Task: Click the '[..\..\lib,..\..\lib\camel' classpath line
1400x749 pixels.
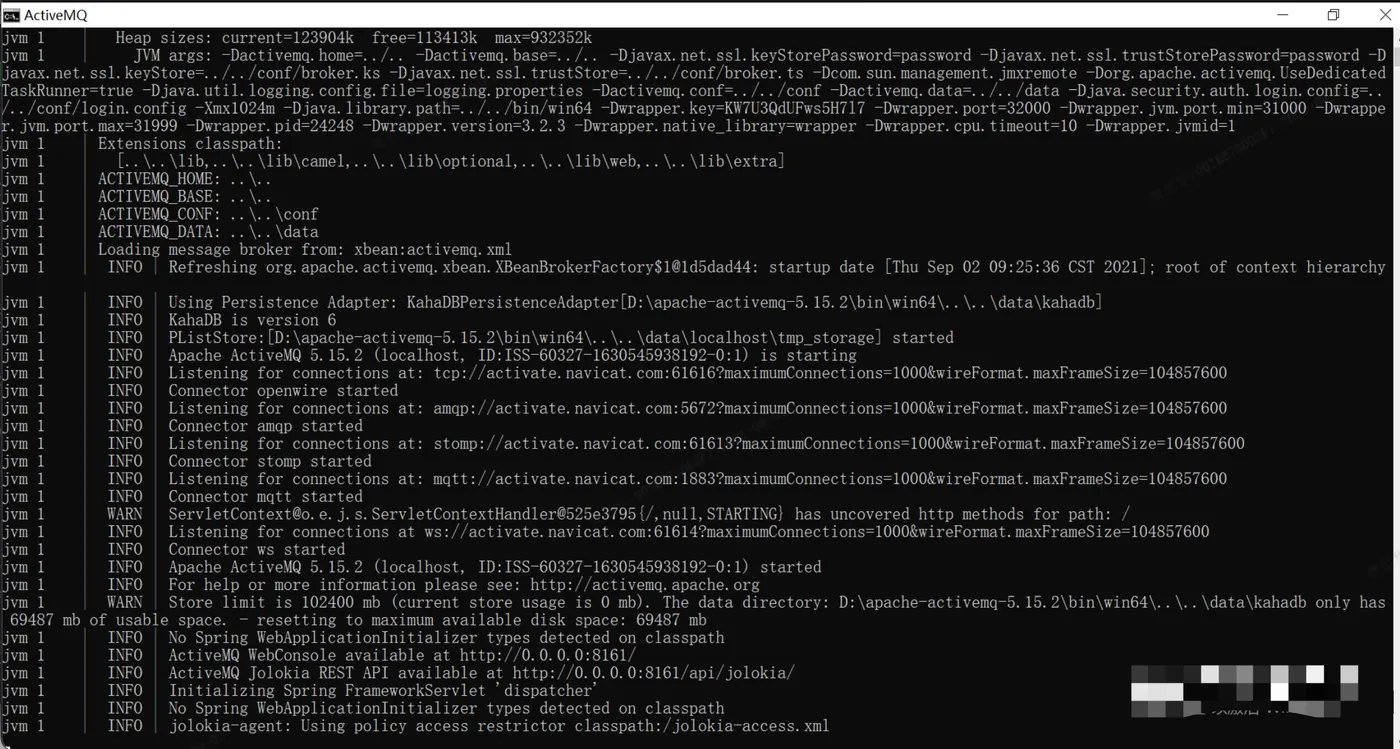Action: click(451, 161)
